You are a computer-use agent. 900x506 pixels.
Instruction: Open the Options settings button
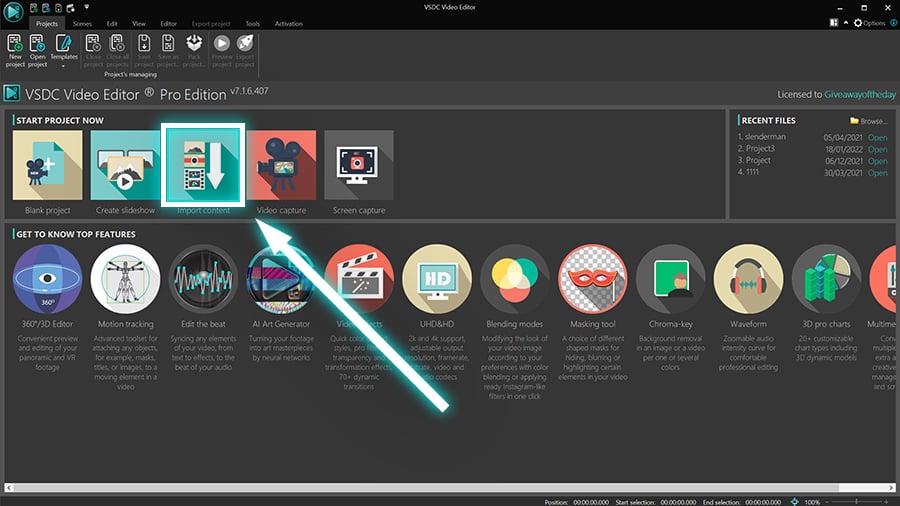pos(869,23)
